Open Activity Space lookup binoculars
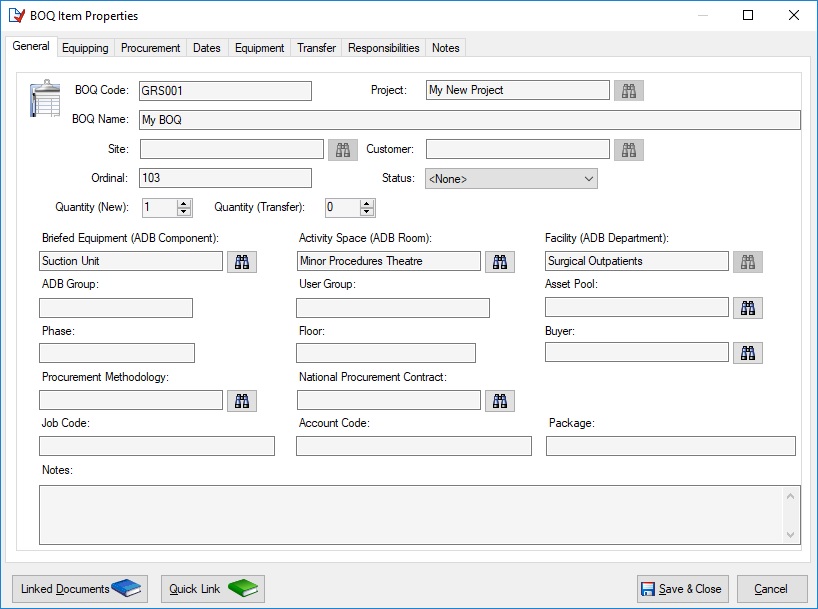Screen dimensions: 818x609 click(x=500, y=262)
